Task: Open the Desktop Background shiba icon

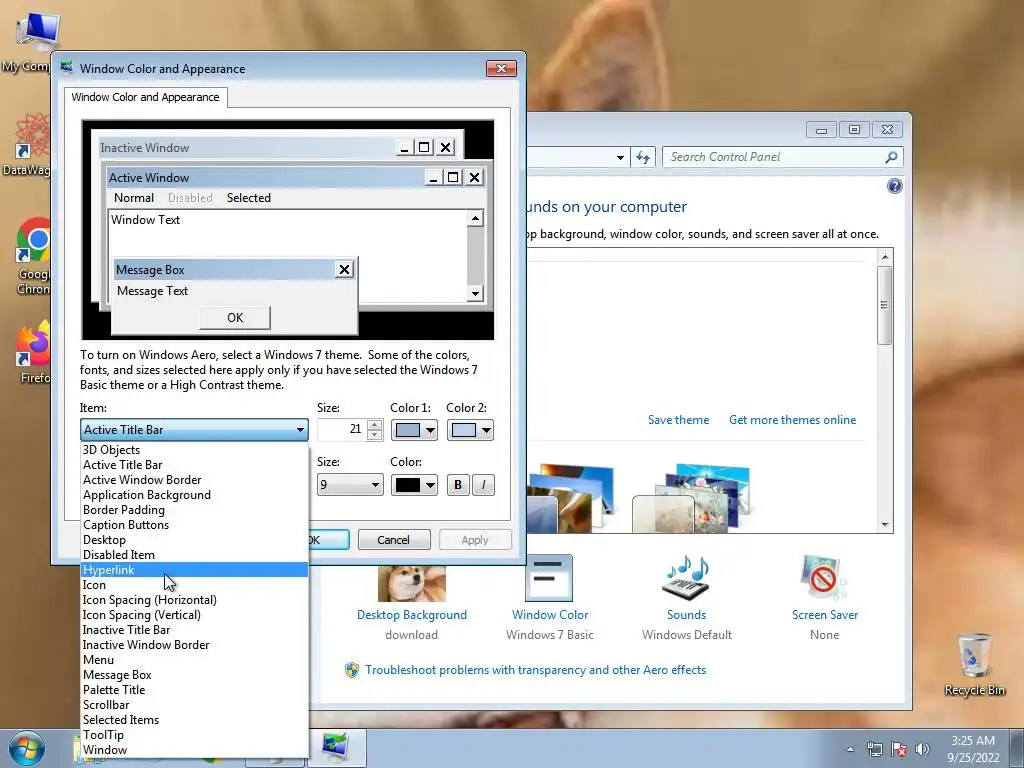Action: (411, 583)
